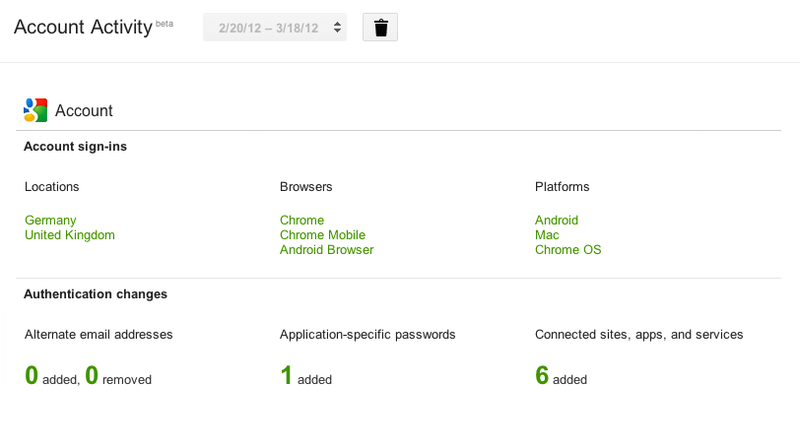Select the Mac platform link
This screenshot has height=447, width=800.
coord(547,235)
